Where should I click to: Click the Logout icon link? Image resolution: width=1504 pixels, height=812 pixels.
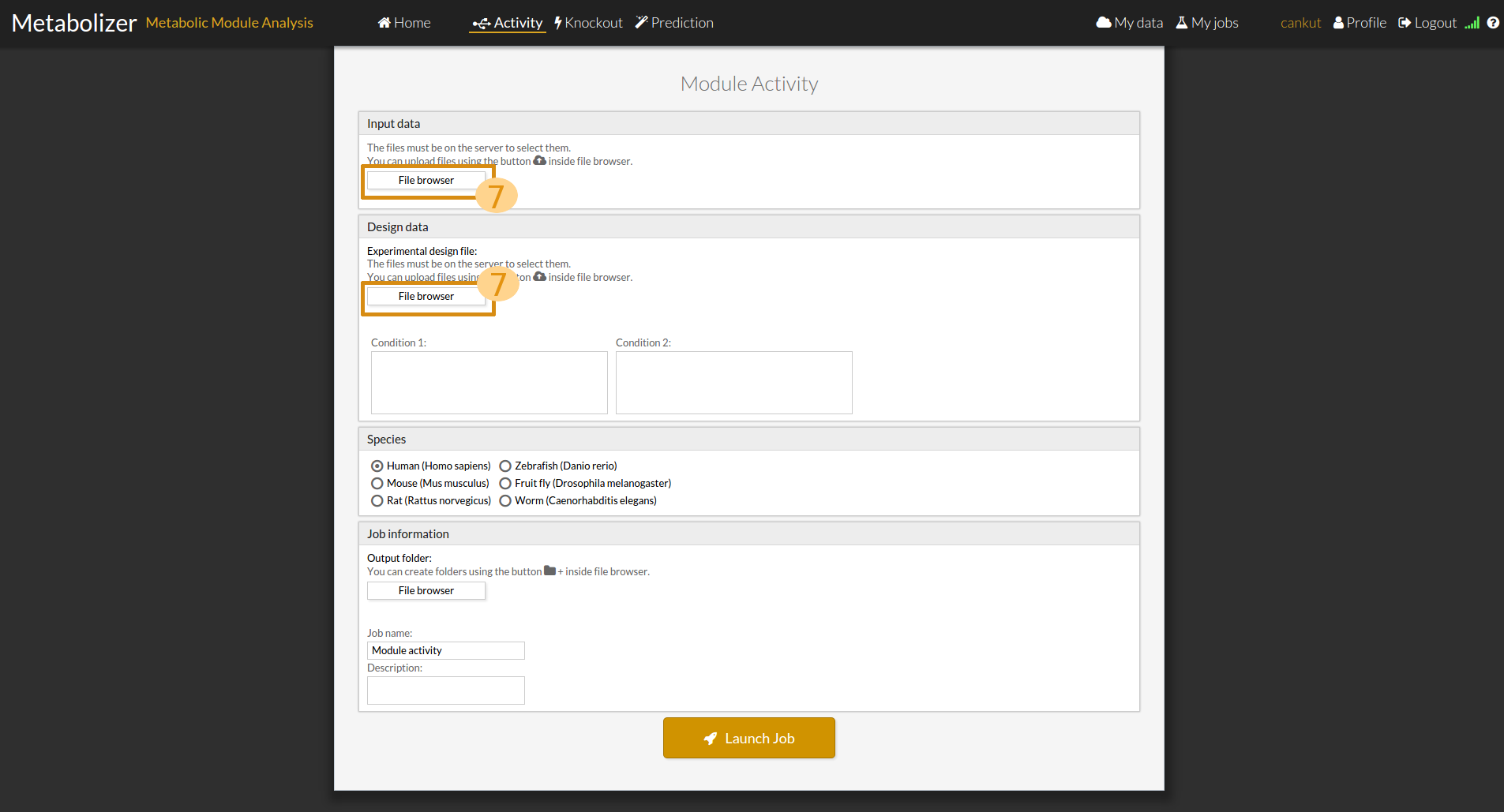tap(1427, 23)
